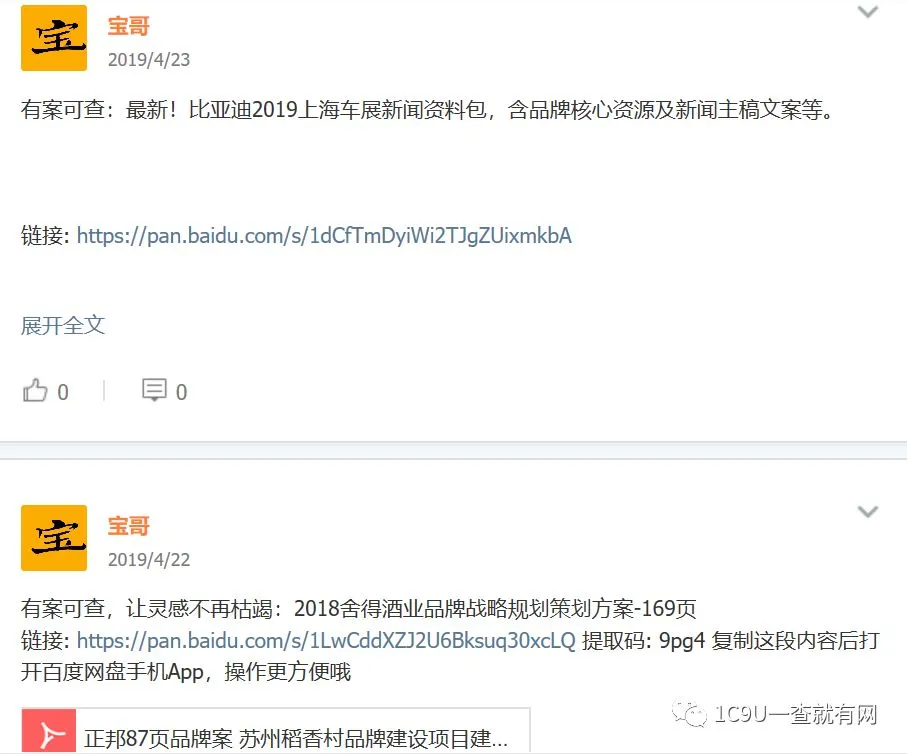
Task: Expand options chevron on first post
Action: click(x=868, y=12)
